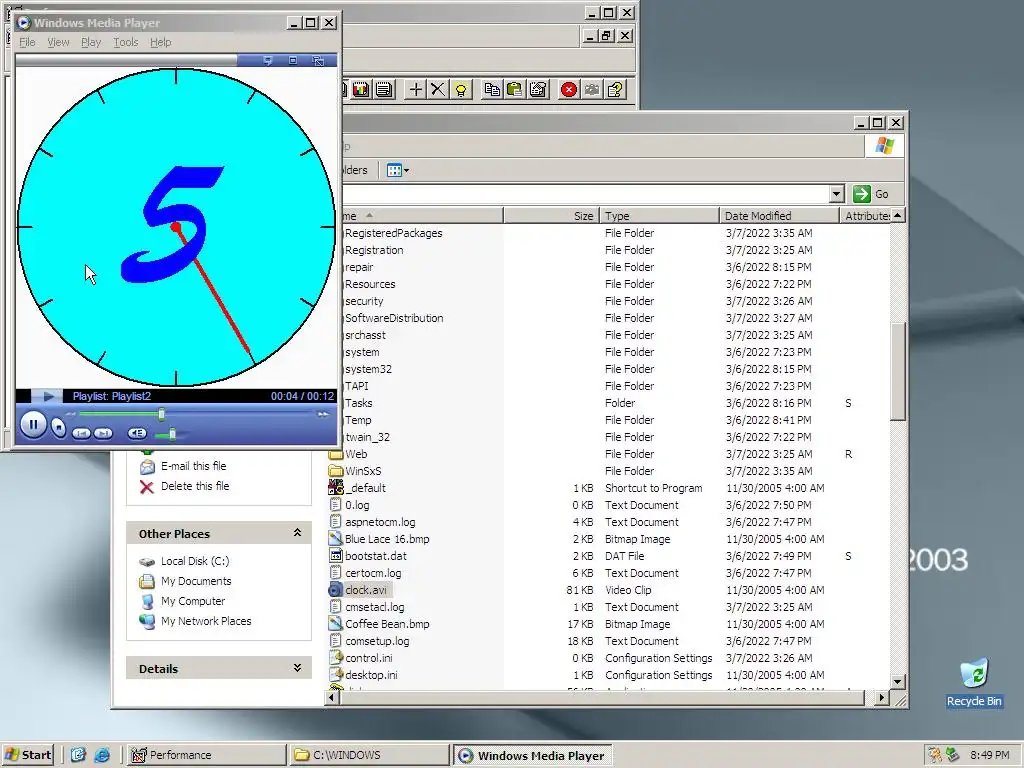This screenshot has height=768, width=1024.
Task: Click the Go button in Explorer
Action: (x=872, y=194)
